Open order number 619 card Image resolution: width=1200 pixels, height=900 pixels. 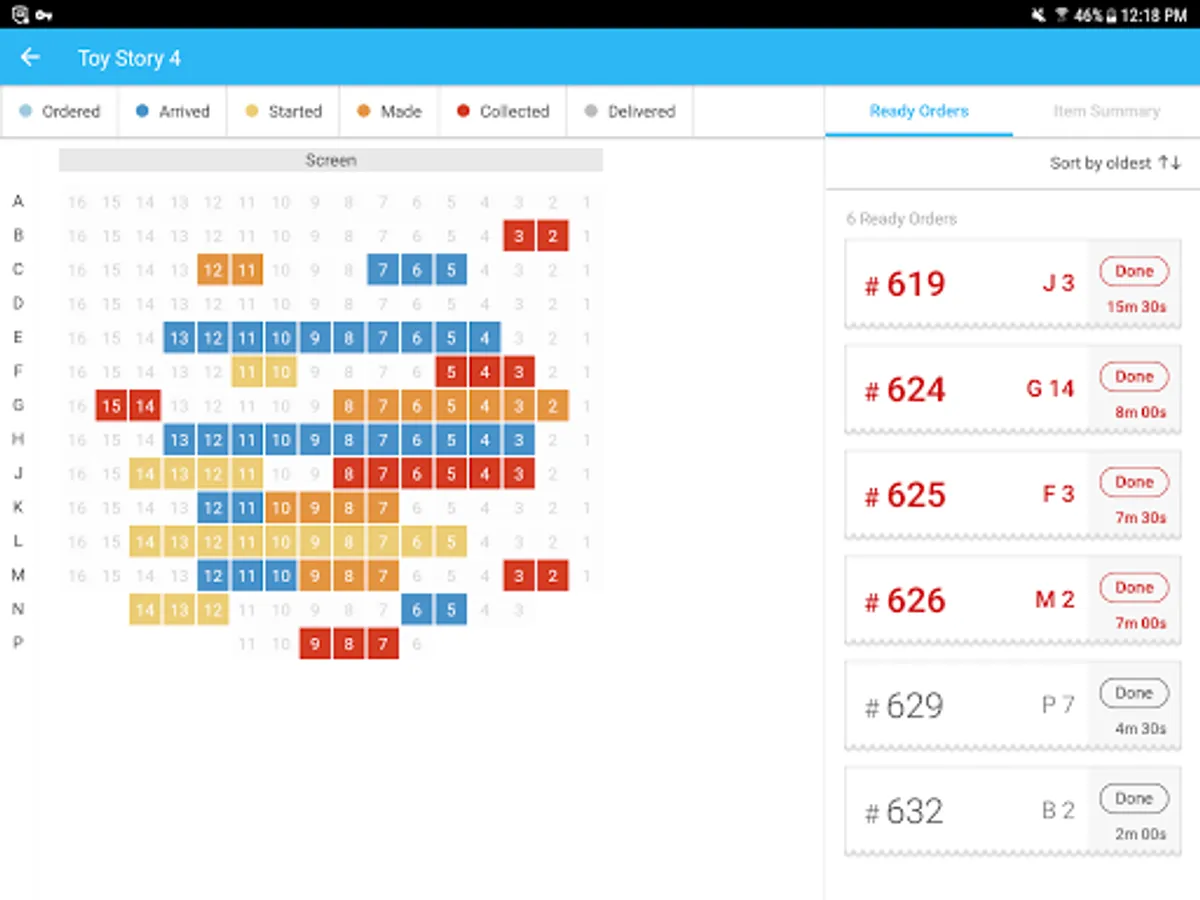click(1013, 284)
